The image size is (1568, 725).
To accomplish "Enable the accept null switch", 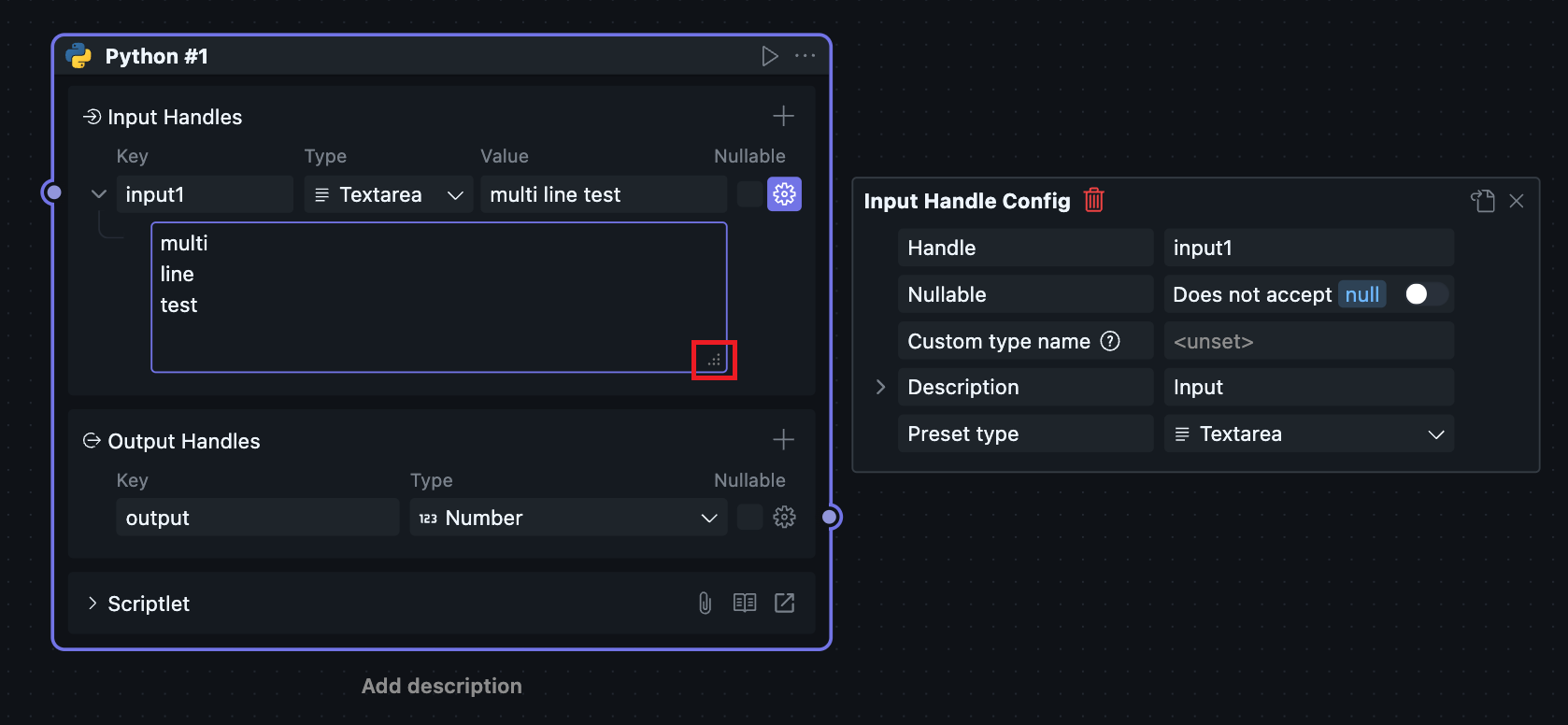I will tap(1425, 294).
